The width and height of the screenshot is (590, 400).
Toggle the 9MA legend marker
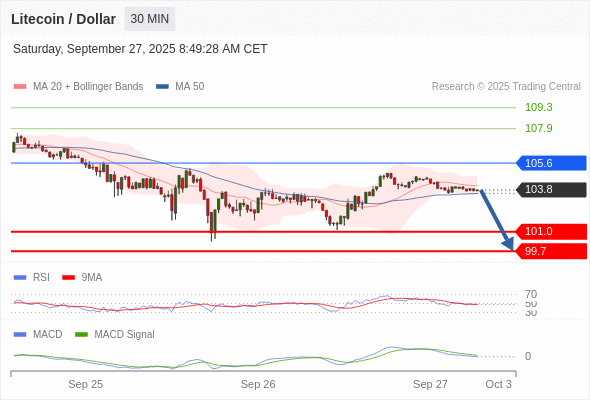(x=68, y=278)
